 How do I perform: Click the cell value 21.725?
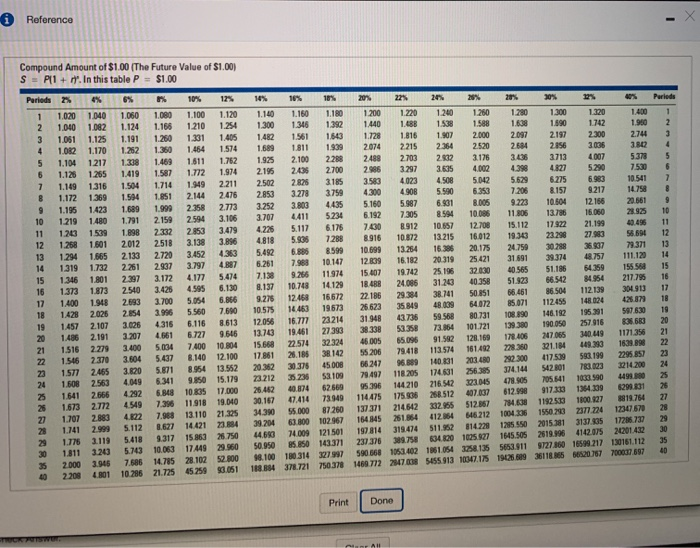pyautogui.click(x=164, y=473)
